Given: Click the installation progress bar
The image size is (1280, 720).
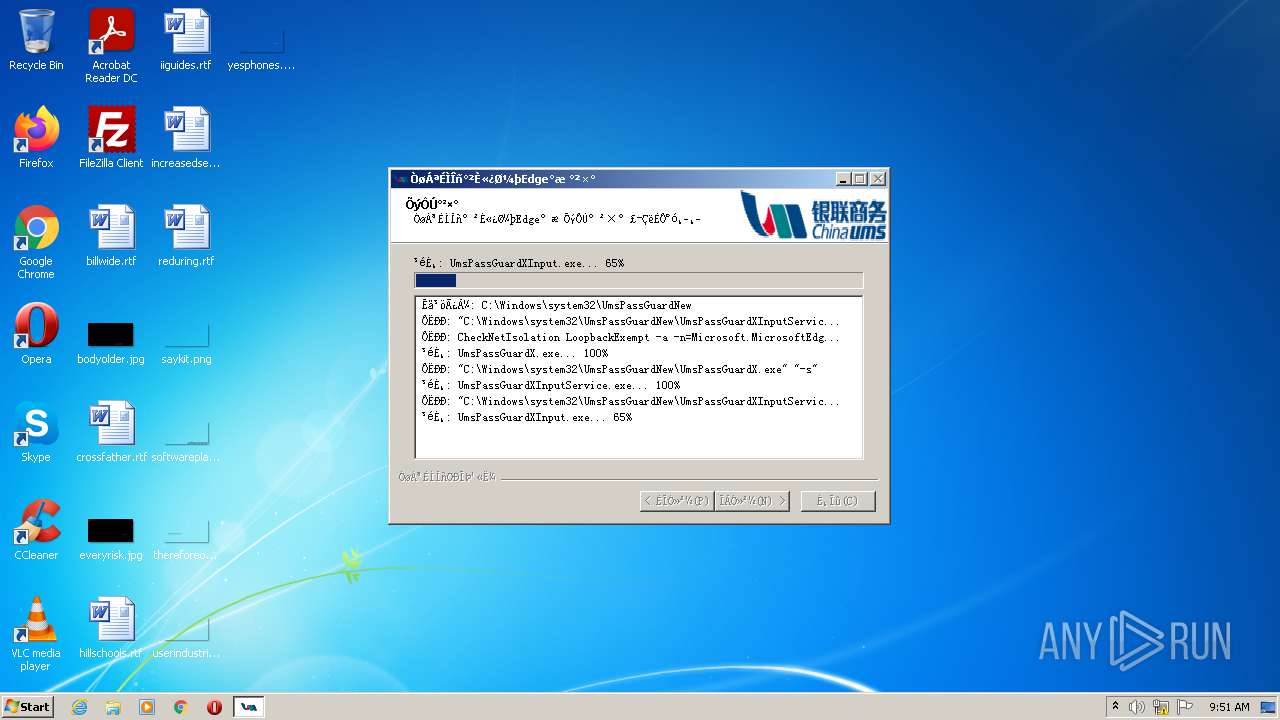Looking at the screenshot, I should [638, 281].
